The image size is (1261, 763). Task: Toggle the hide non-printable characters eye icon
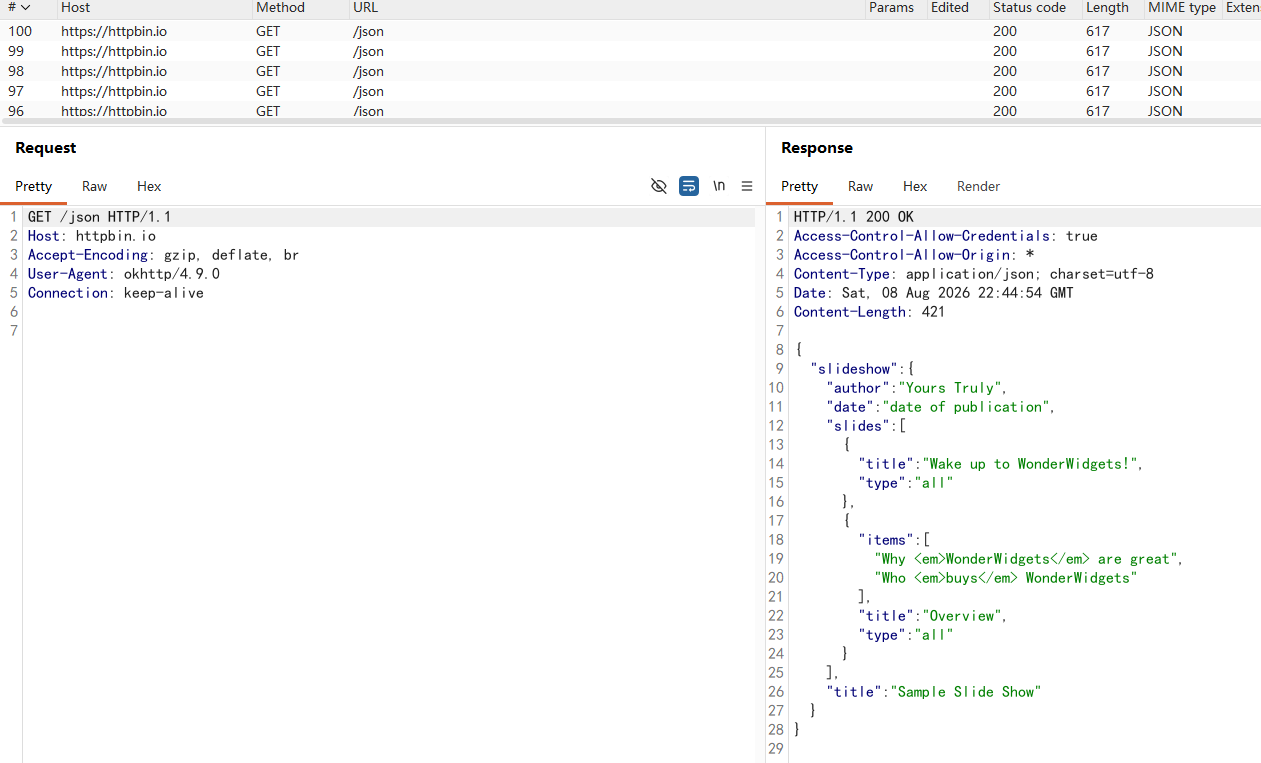pos(658,186)
